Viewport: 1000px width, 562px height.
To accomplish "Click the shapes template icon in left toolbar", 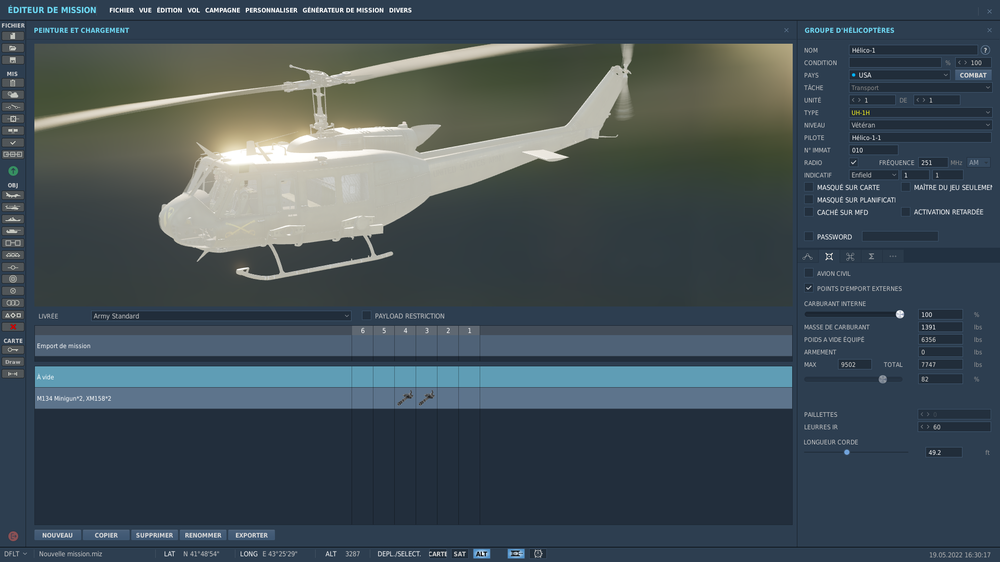I will (13, 315).
